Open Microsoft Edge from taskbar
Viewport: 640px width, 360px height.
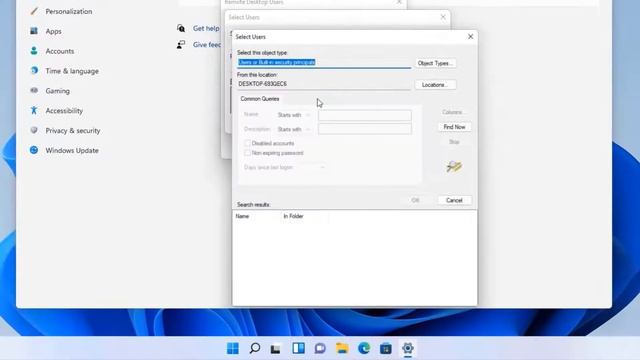[364, 348]
